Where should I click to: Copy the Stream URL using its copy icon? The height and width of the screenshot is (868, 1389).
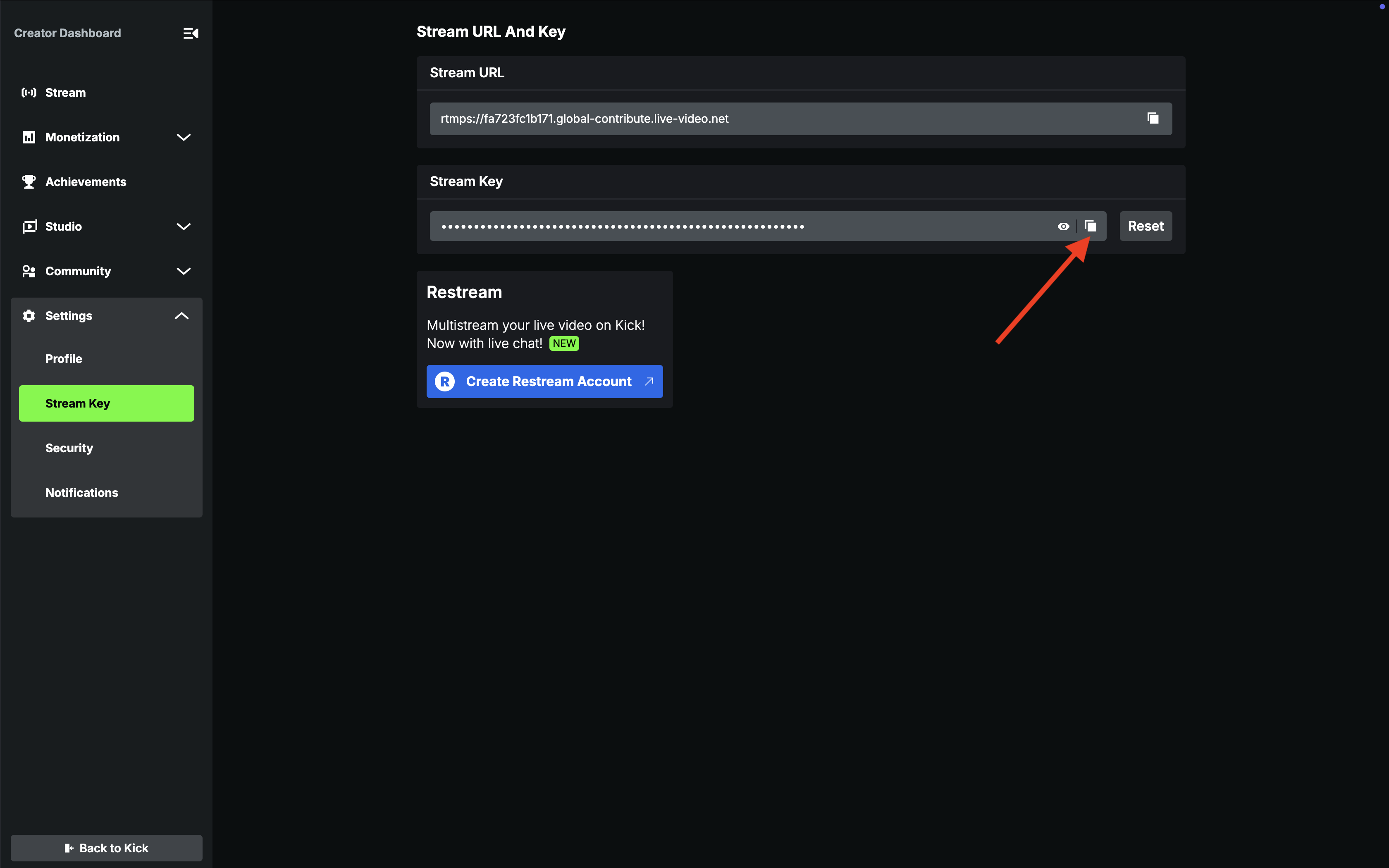point(1153,118)
